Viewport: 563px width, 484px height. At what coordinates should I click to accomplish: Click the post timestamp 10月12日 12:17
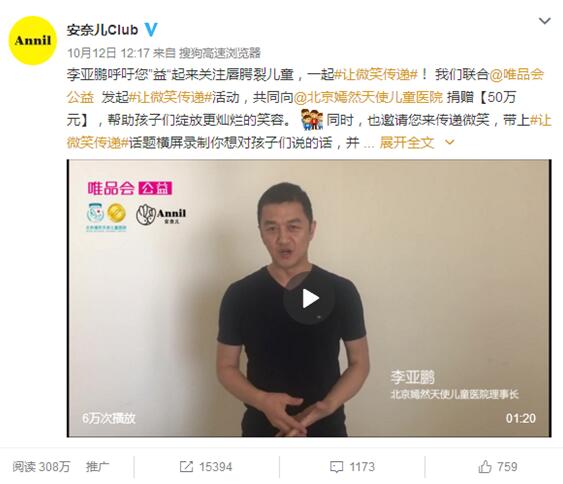pos(108,53)
